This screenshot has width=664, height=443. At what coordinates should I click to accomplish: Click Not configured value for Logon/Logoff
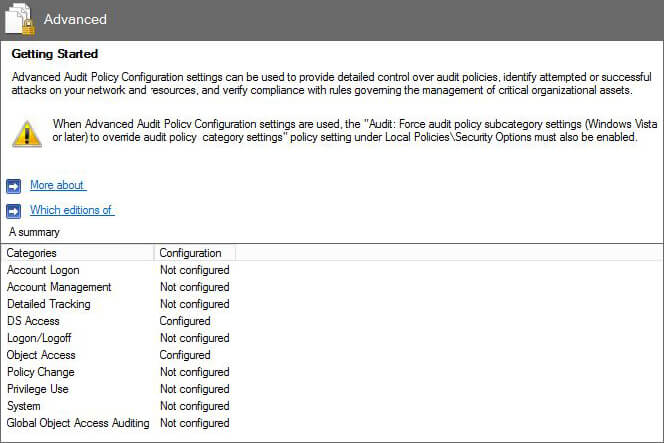[x=195, y=338]
